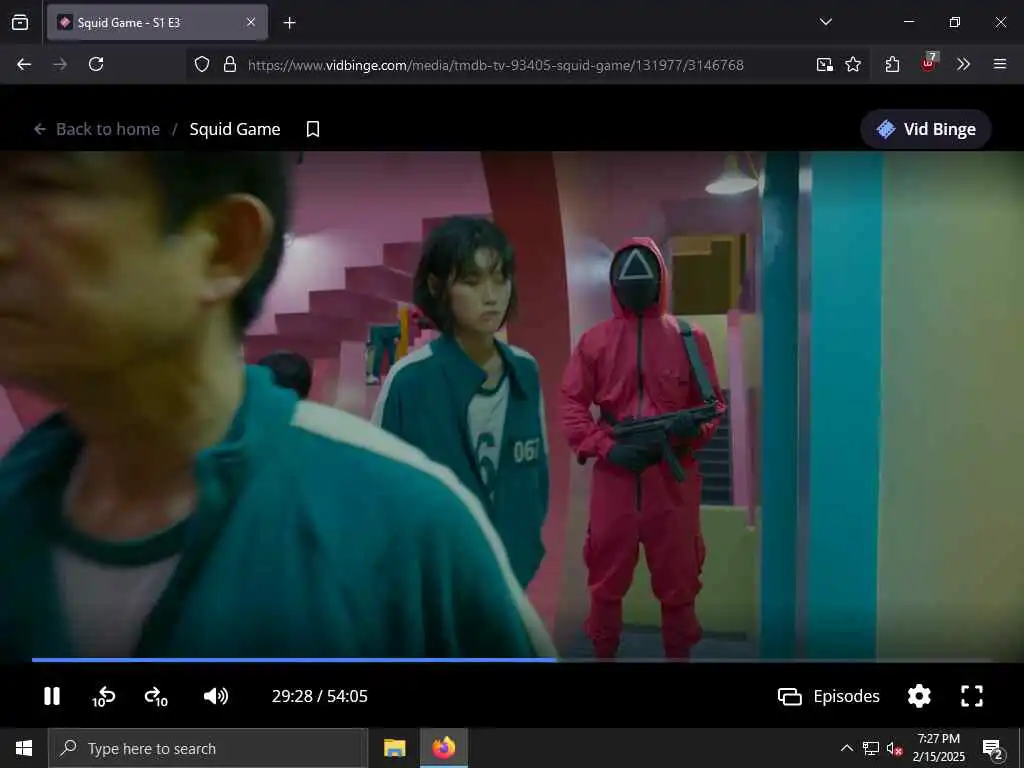Bookmark Squid Game
Viewport: 1024px width, 768px height.
click(x=313, y=129)
